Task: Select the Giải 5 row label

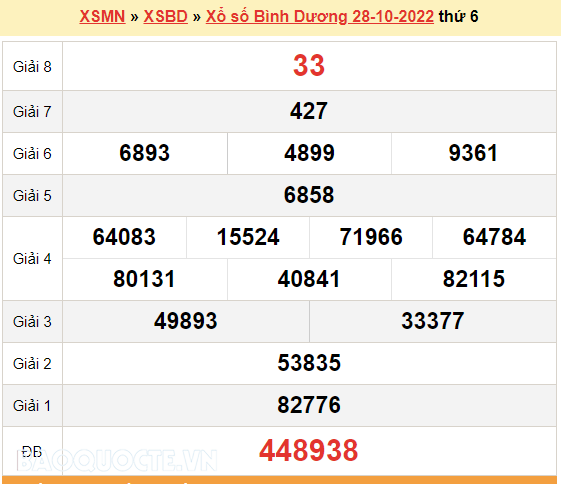Action: [x=32, y=196]
